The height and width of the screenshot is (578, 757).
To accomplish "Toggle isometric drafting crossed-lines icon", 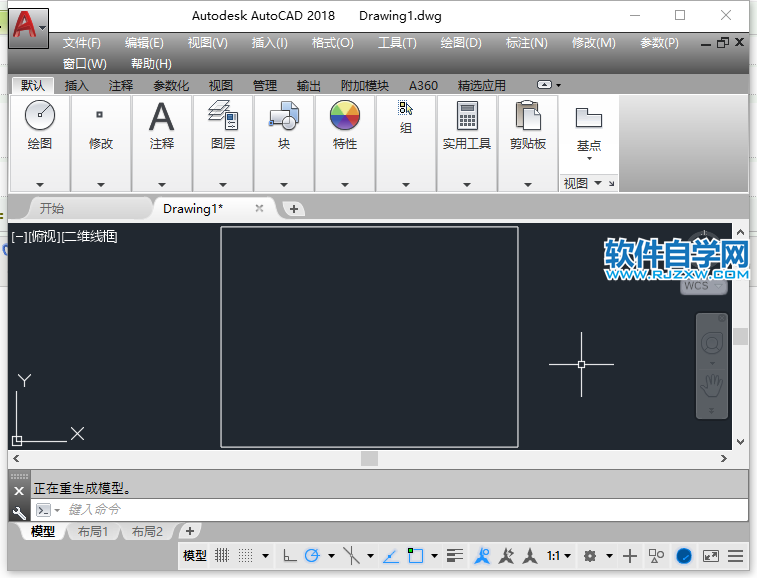I will 351,556.
